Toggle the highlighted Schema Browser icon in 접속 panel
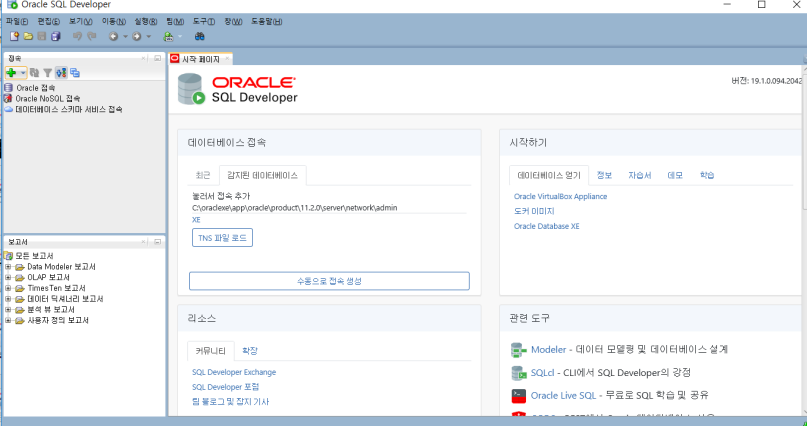 click(x=61, y=73)
